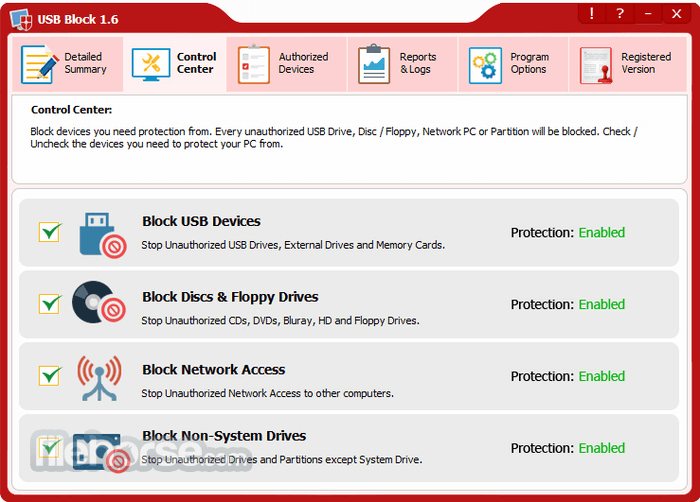Image resolution: width=700 pixels, height=502 pixels.
Task: Switch to Authorized Devices tab
Action: pos(287,64)
